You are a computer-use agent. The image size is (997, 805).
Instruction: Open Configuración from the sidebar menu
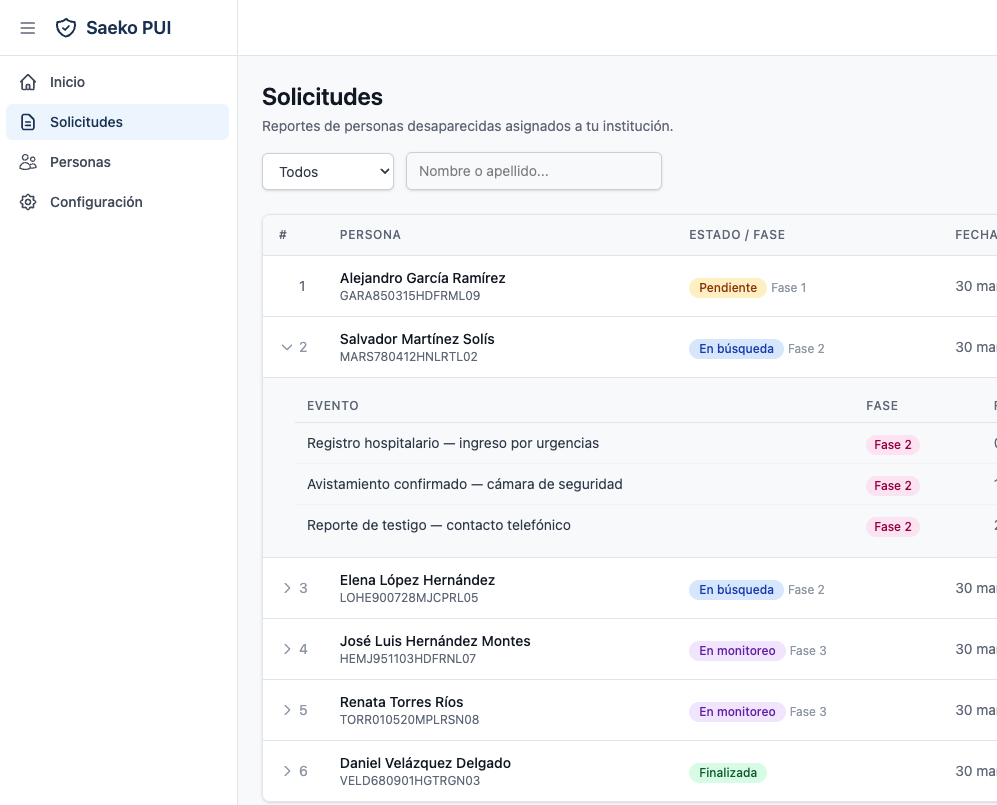(96, 202)
